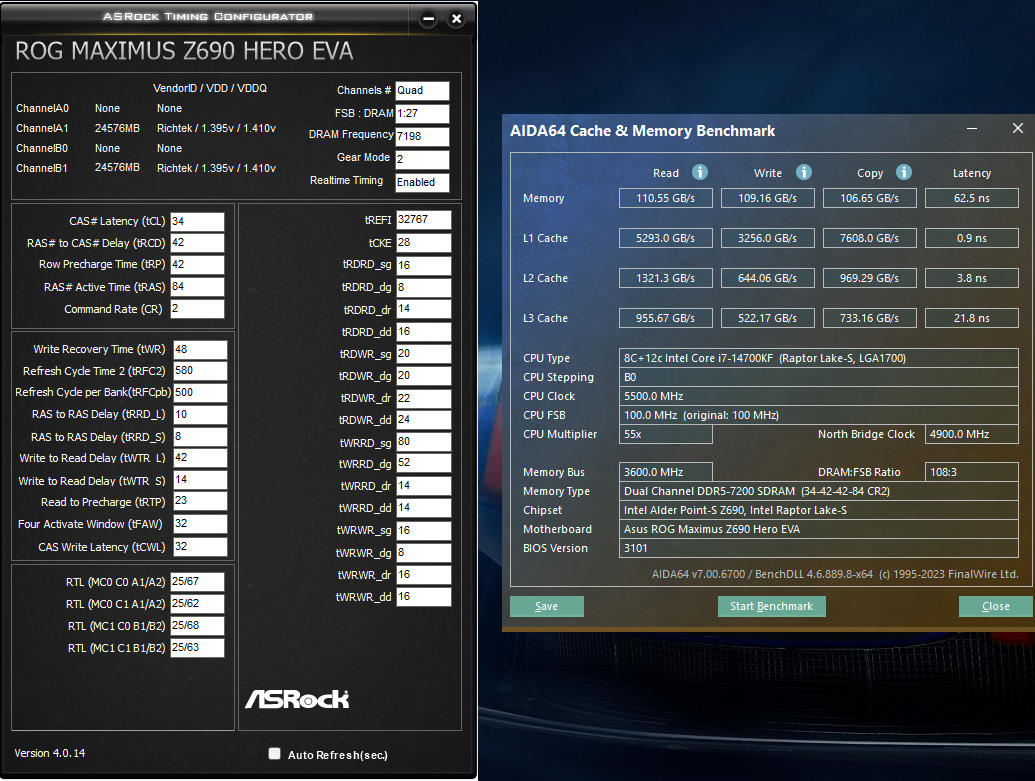Click Start Benchmark button
The image size is (1035, 781).
[x=772, y=606]
